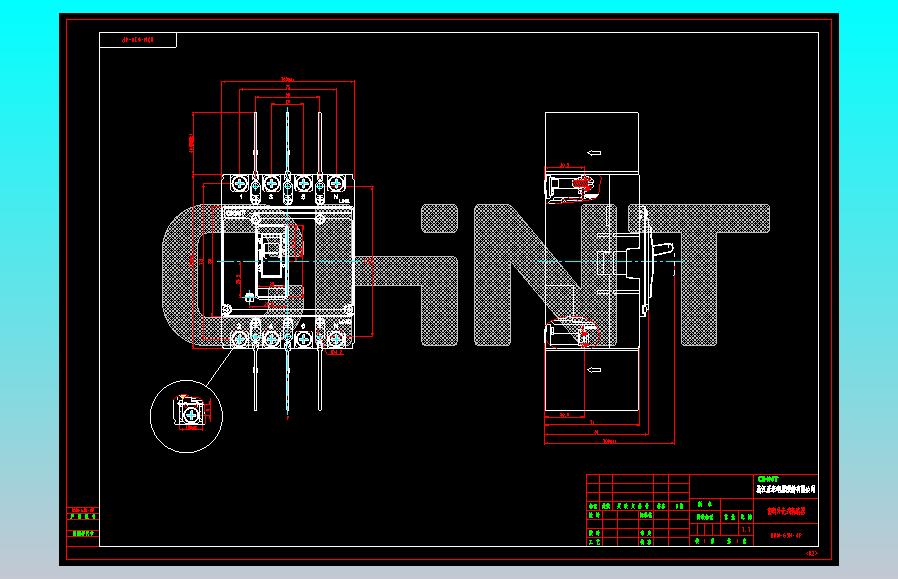Click the revision value 1.1 cell
This screenshot has height=579, width=898.
tap(746, 529)
